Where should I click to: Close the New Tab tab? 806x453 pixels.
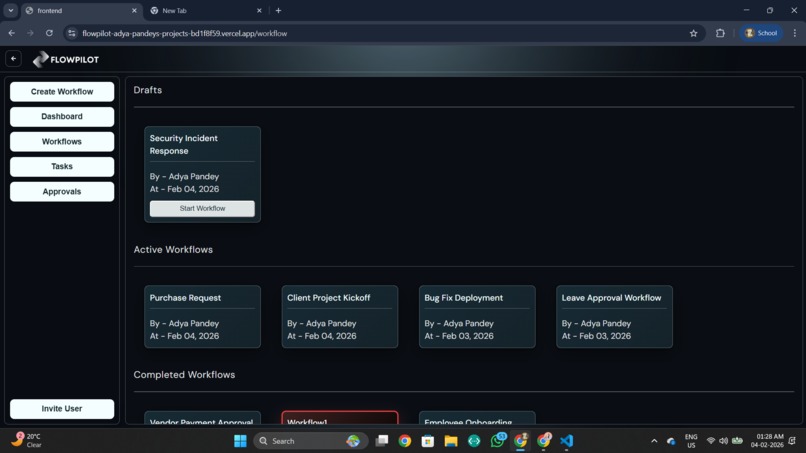coord(259,10)
